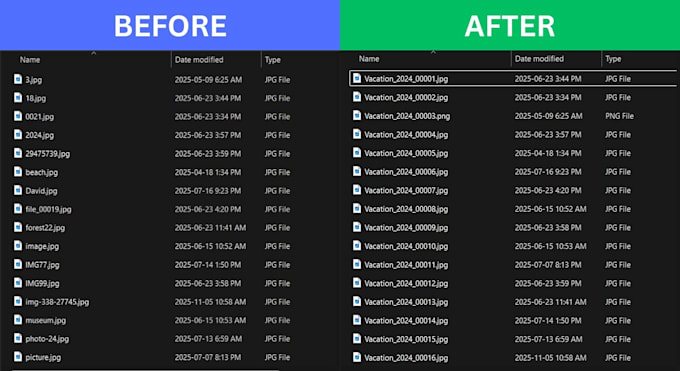Click the file name picture.jpg
The image size is (680, 371).
click(x=43, y=358)
